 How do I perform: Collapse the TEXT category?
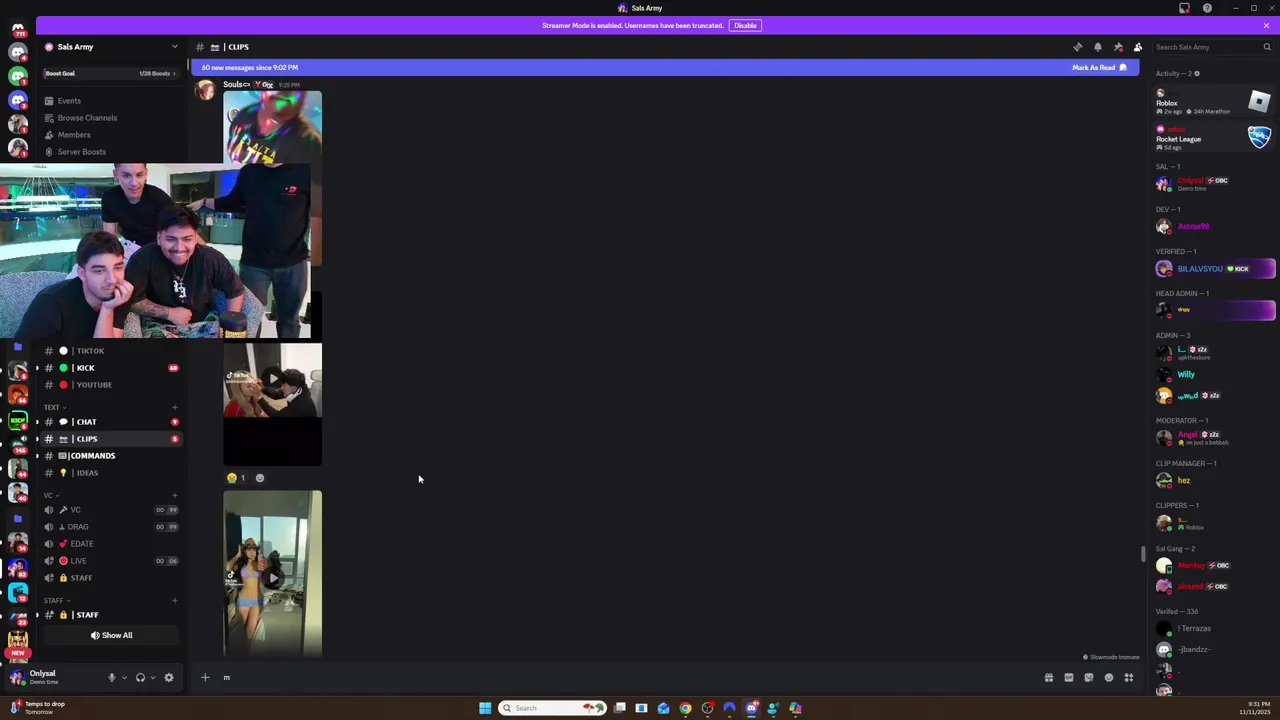tap(54, 407)
